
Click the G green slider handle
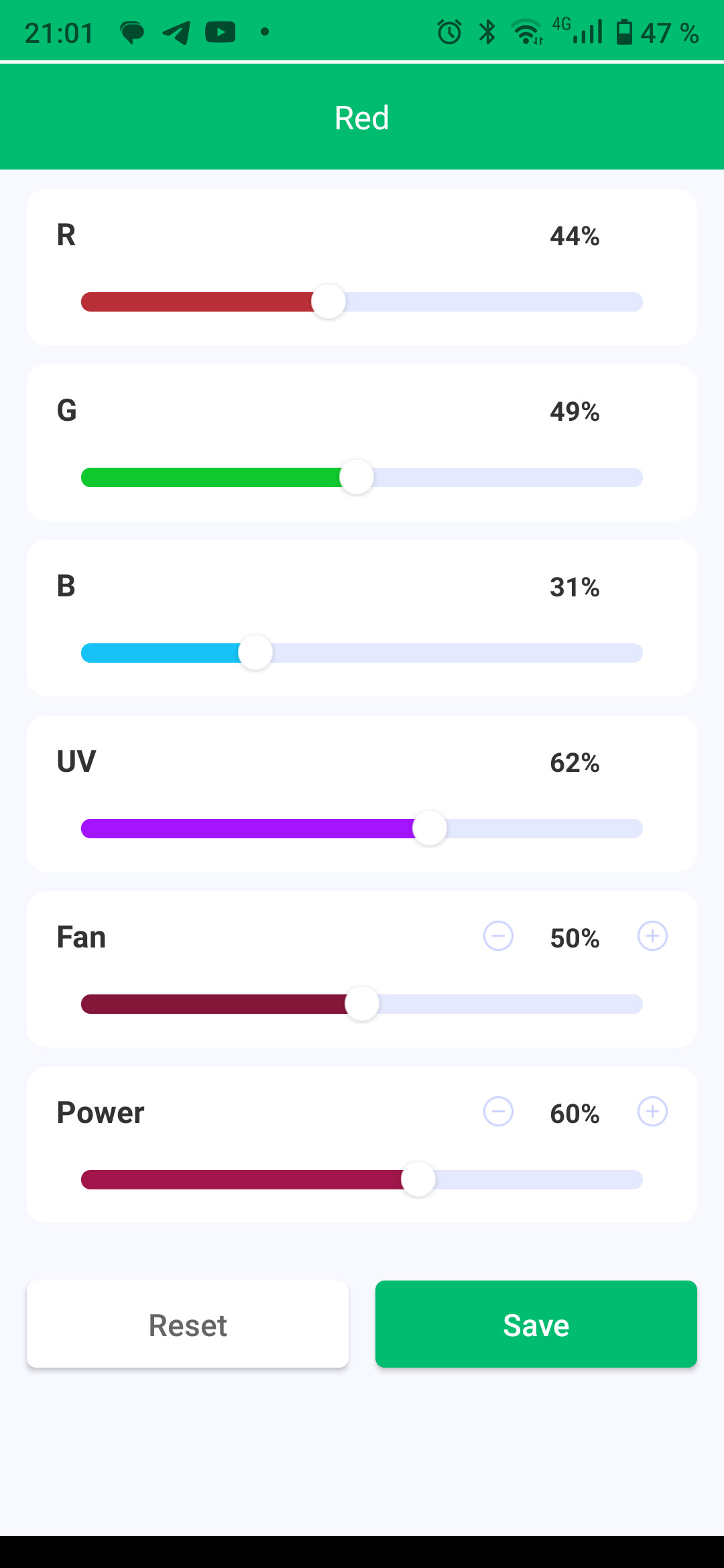pyautogui.click(x=357, y=477)
